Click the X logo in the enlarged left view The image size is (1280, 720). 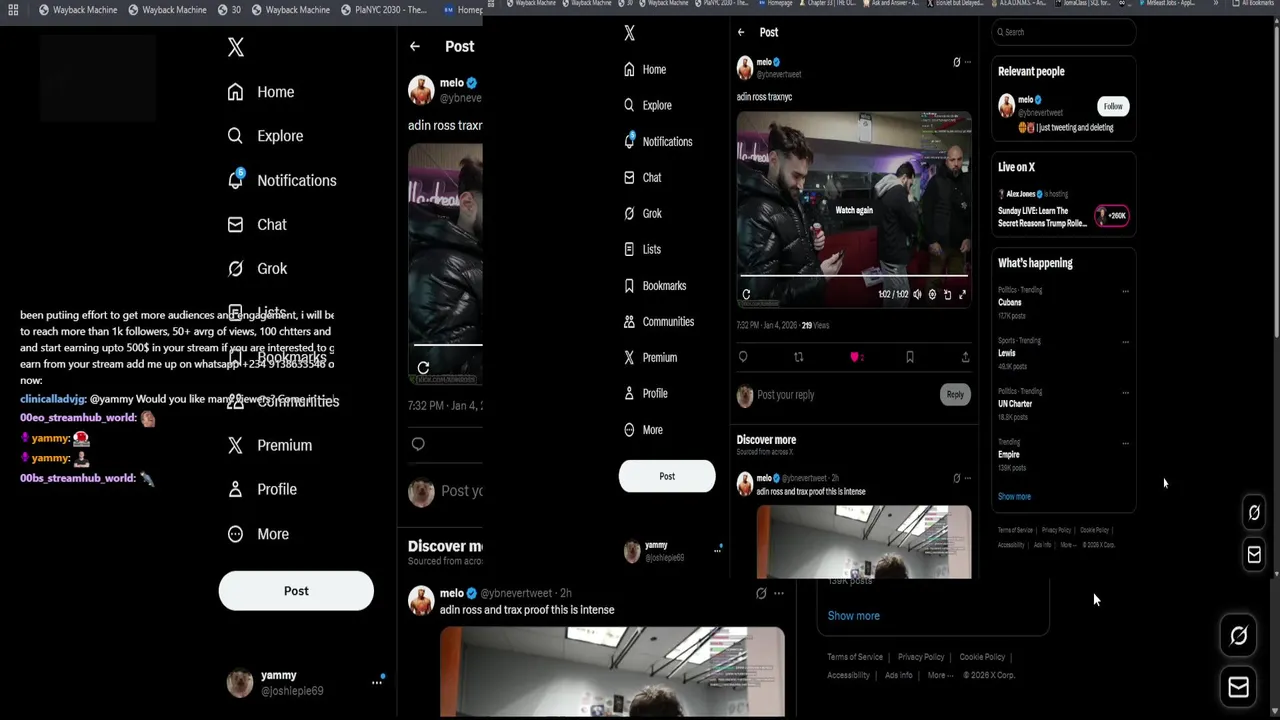coord(235,47)
